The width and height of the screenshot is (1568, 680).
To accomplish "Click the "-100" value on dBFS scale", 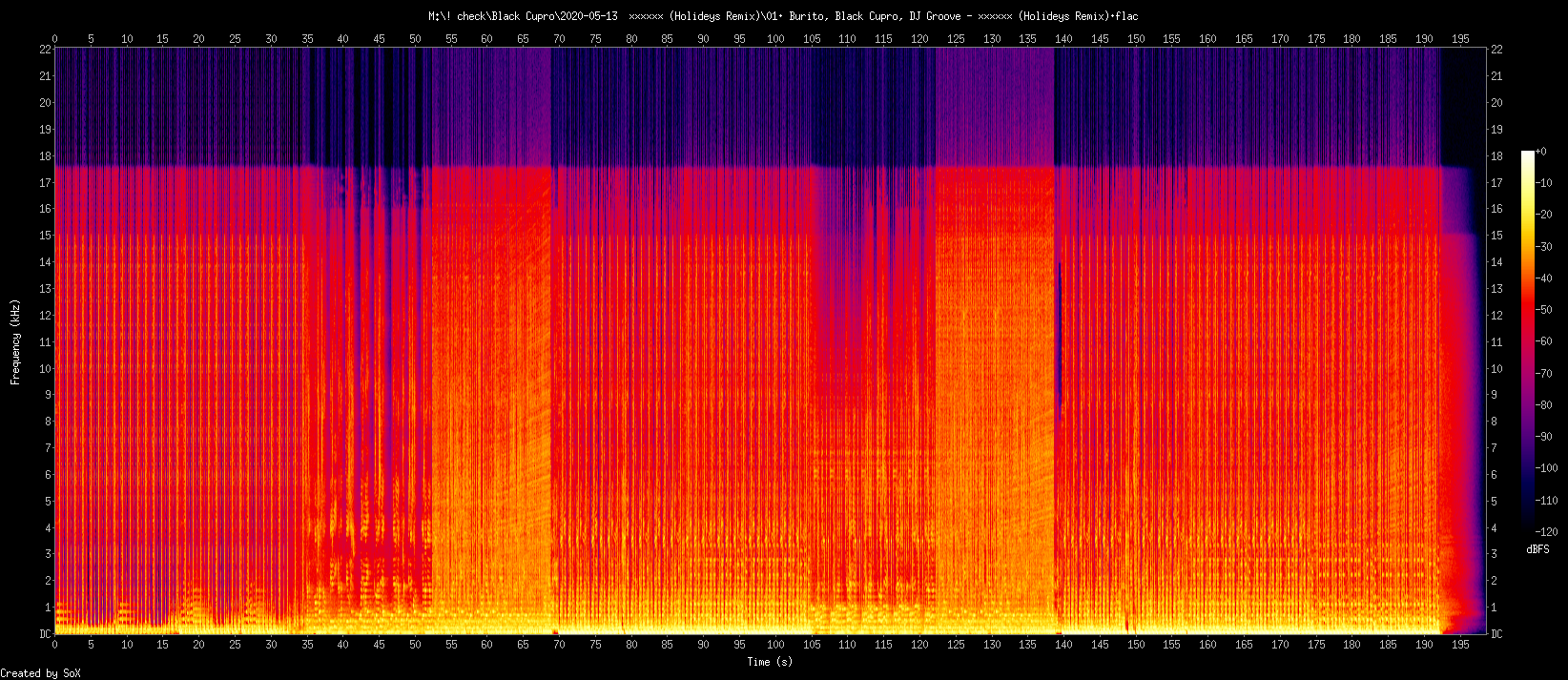I will [x=1547, y=468].
